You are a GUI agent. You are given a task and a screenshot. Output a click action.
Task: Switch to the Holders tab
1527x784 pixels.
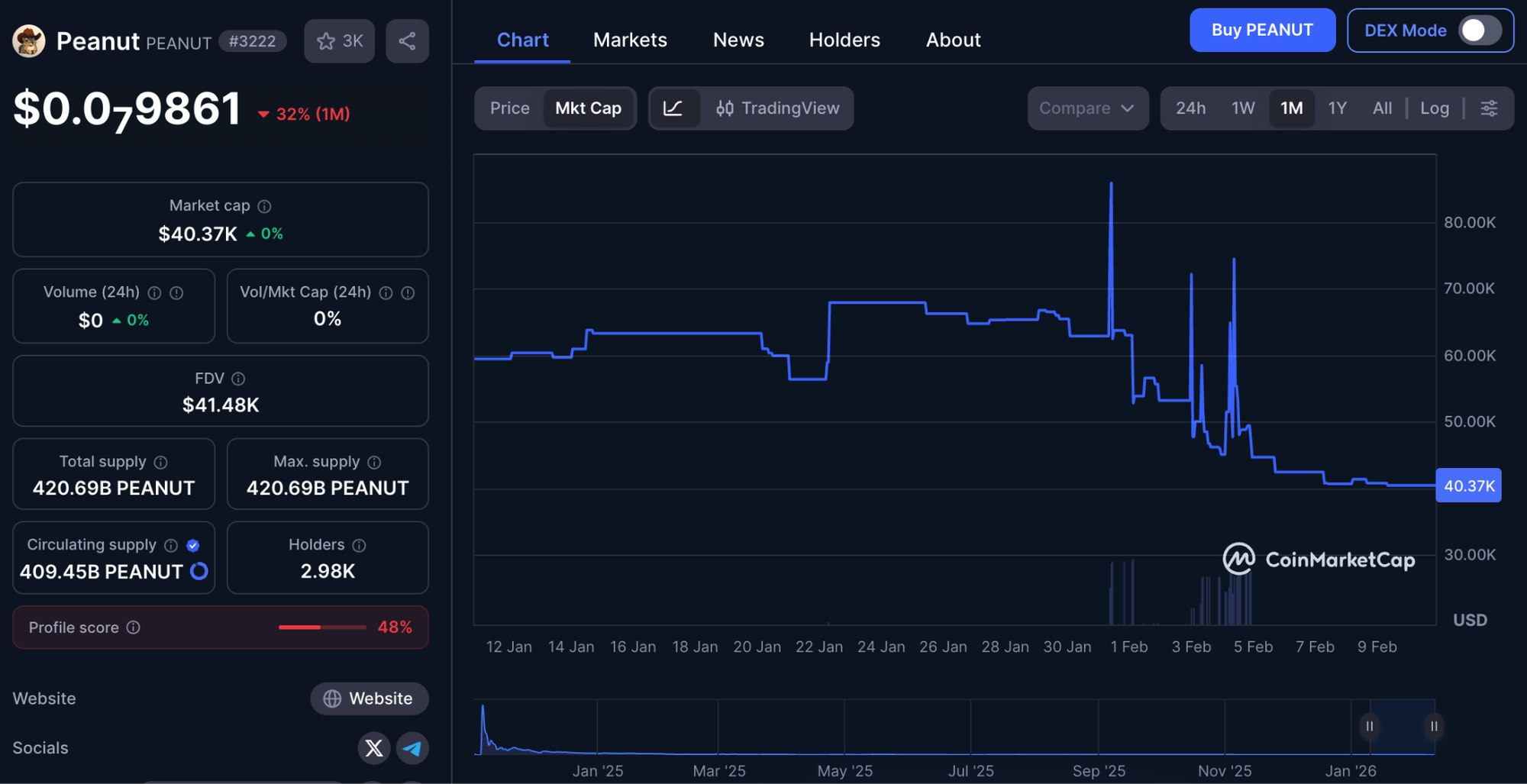click(844, 40)
